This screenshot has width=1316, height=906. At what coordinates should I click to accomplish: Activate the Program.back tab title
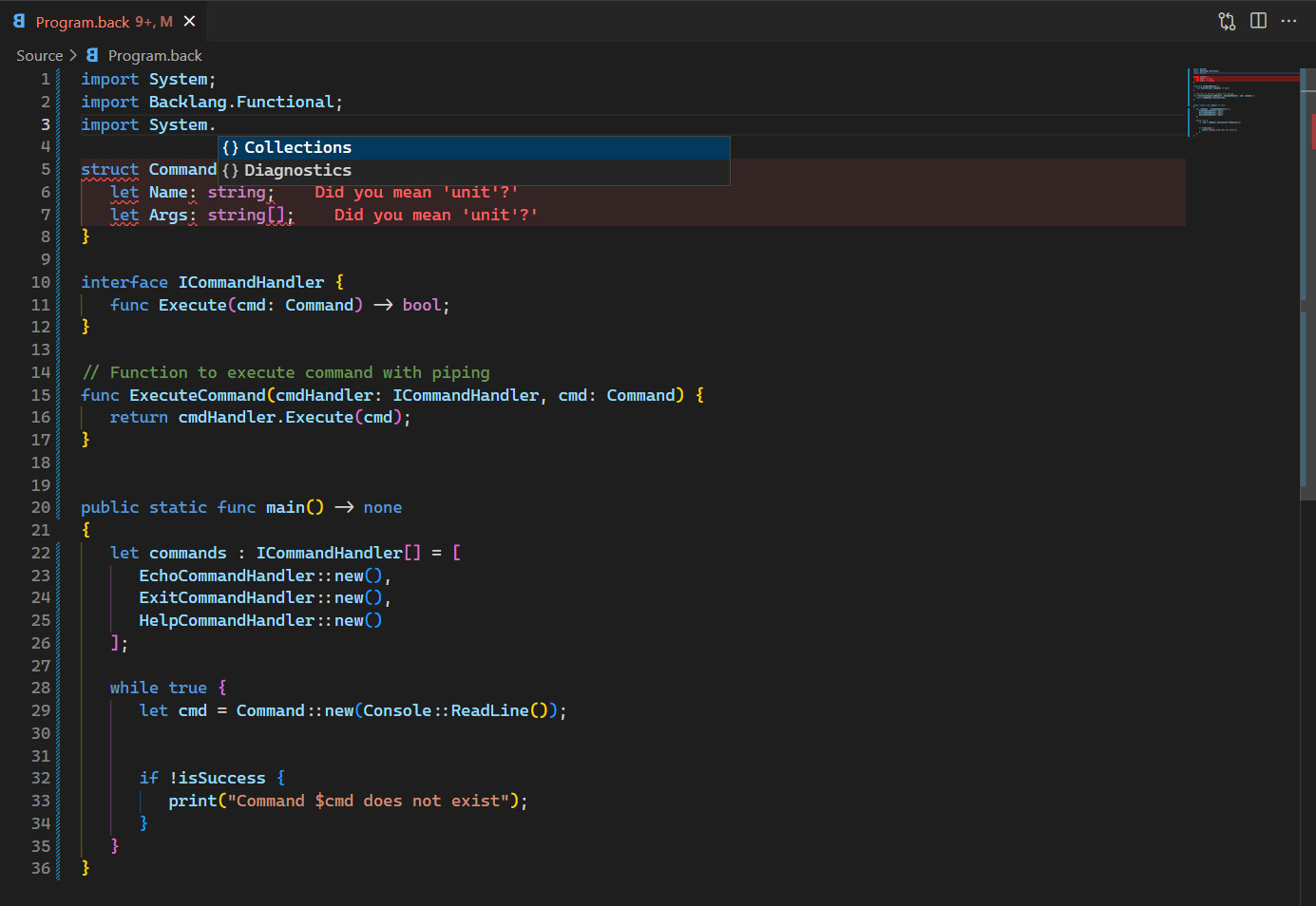[83, 22]
